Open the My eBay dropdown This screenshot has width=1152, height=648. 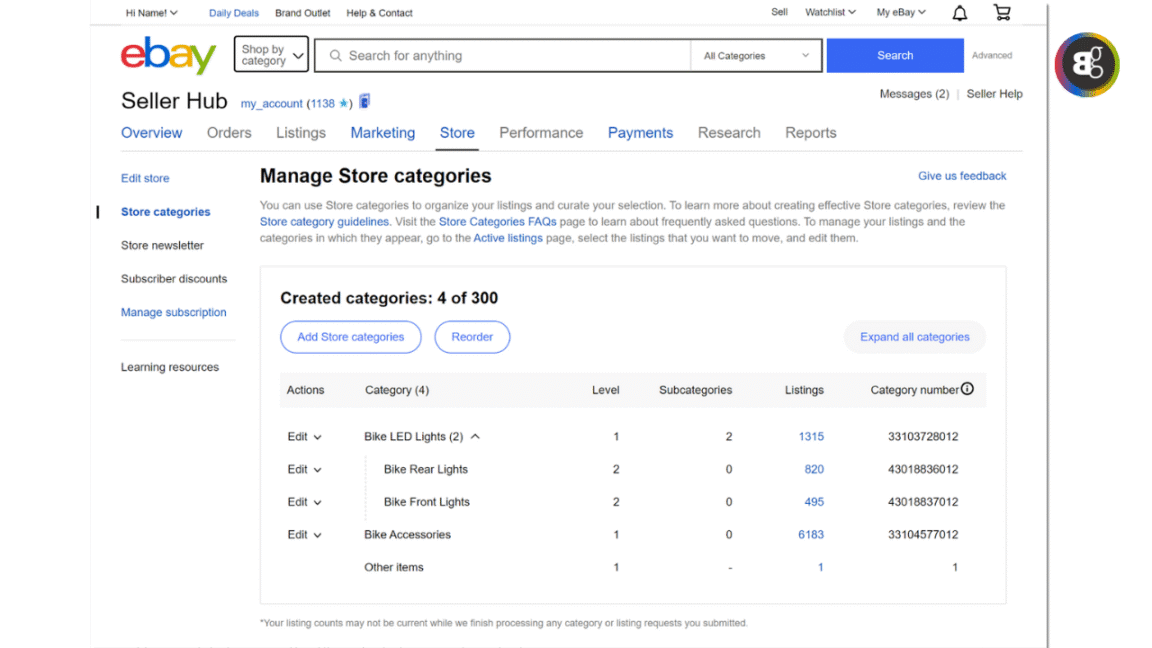(x=898, y=12)
